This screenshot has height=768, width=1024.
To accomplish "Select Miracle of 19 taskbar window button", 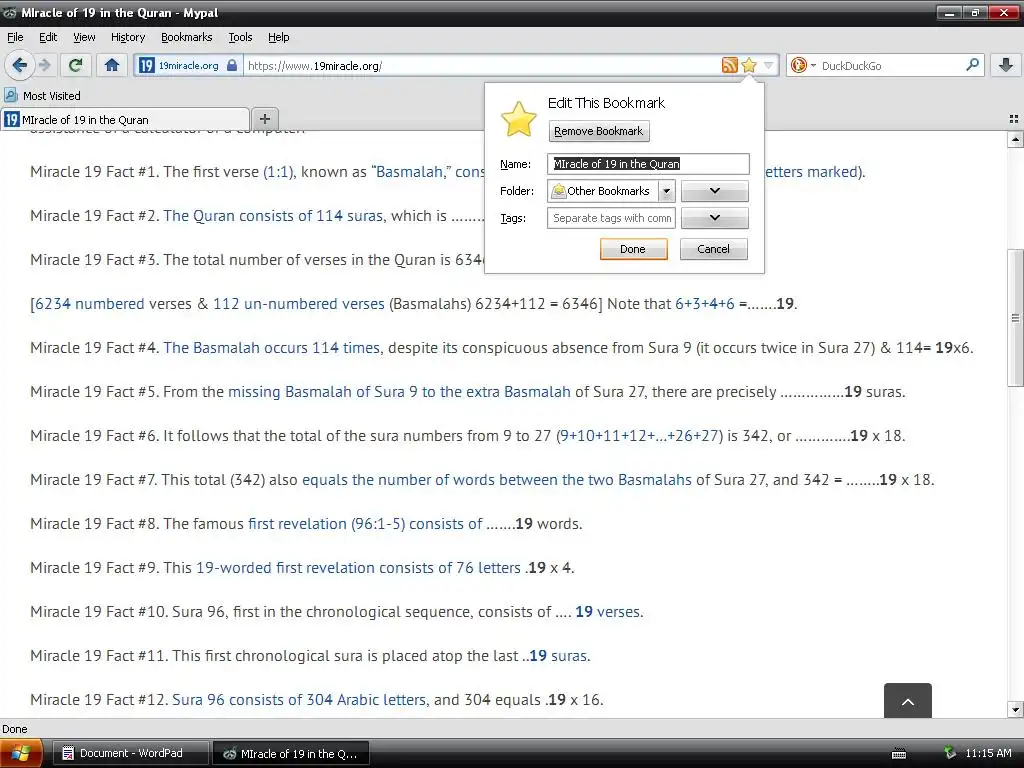I will tap(291, 753).
